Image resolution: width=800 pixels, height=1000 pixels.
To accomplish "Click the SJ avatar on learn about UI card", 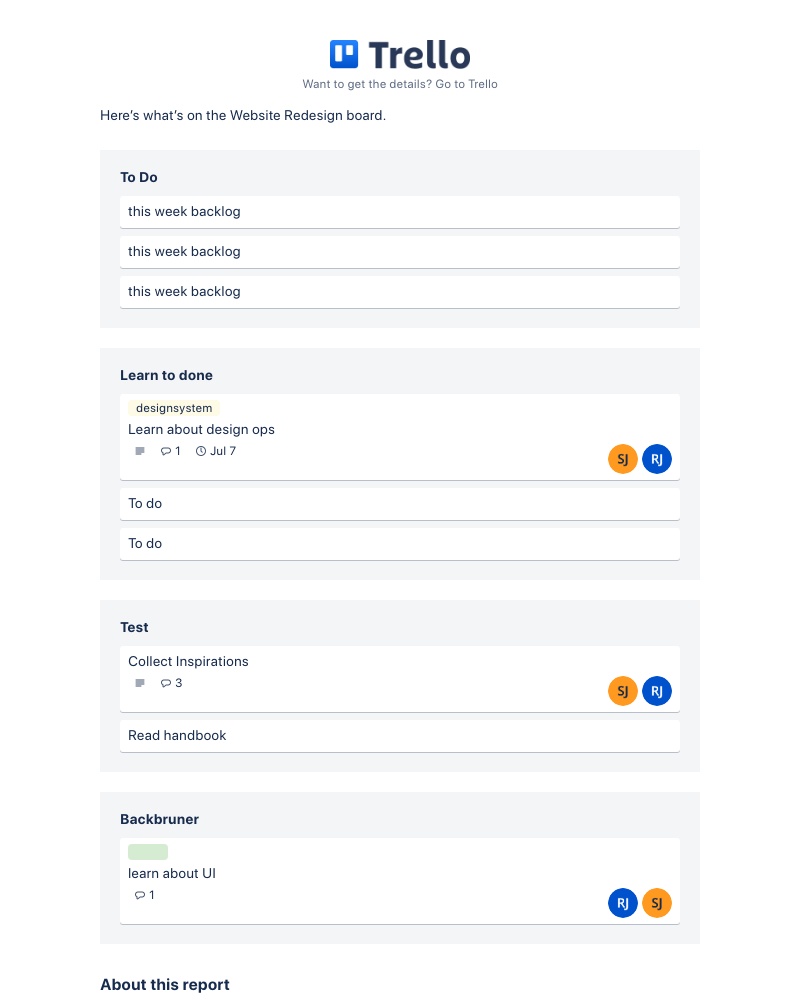I will (657, 903).
